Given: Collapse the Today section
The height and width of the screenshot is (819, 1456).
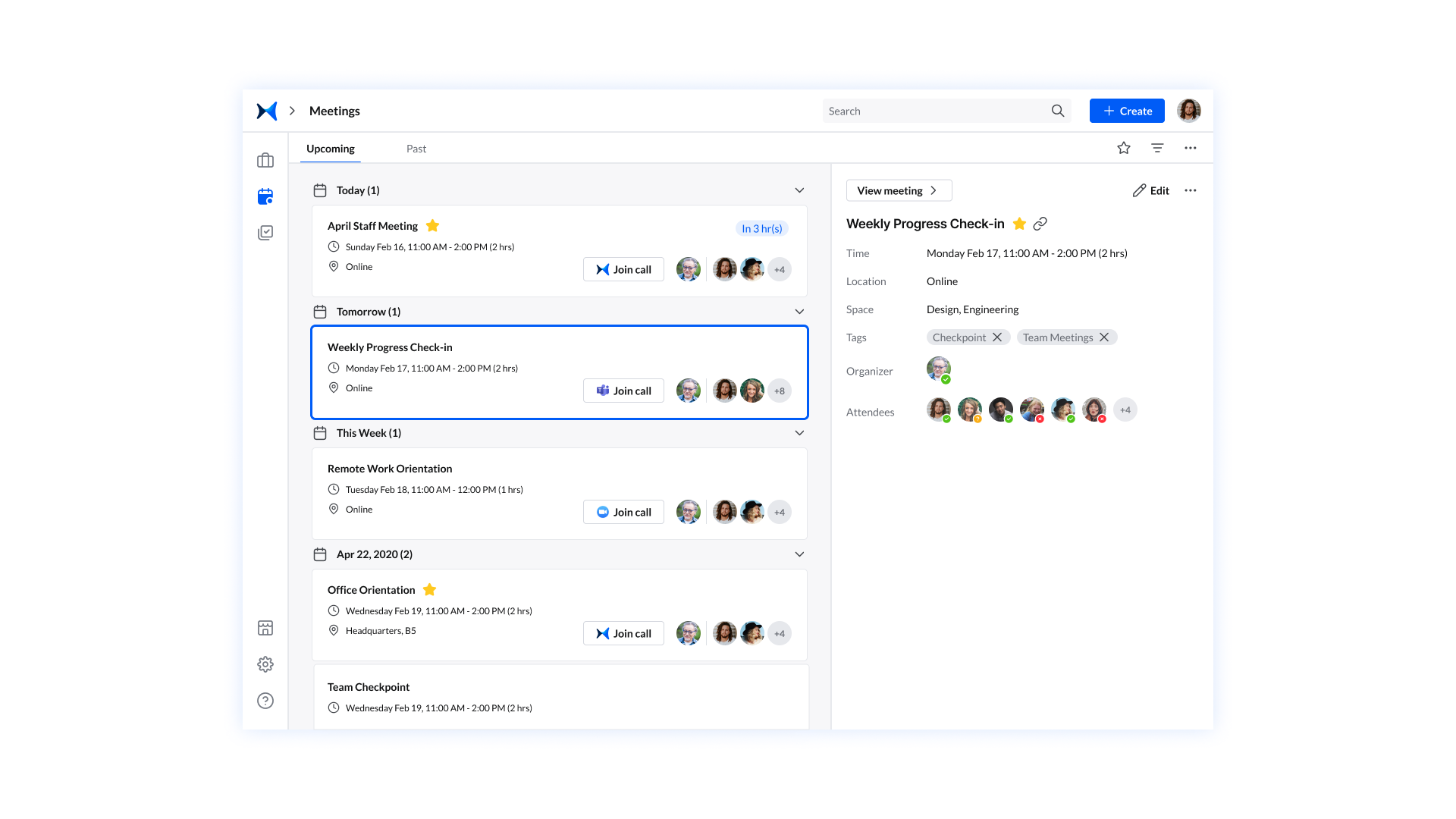Looking at the screenshot, I should point(799,190).
